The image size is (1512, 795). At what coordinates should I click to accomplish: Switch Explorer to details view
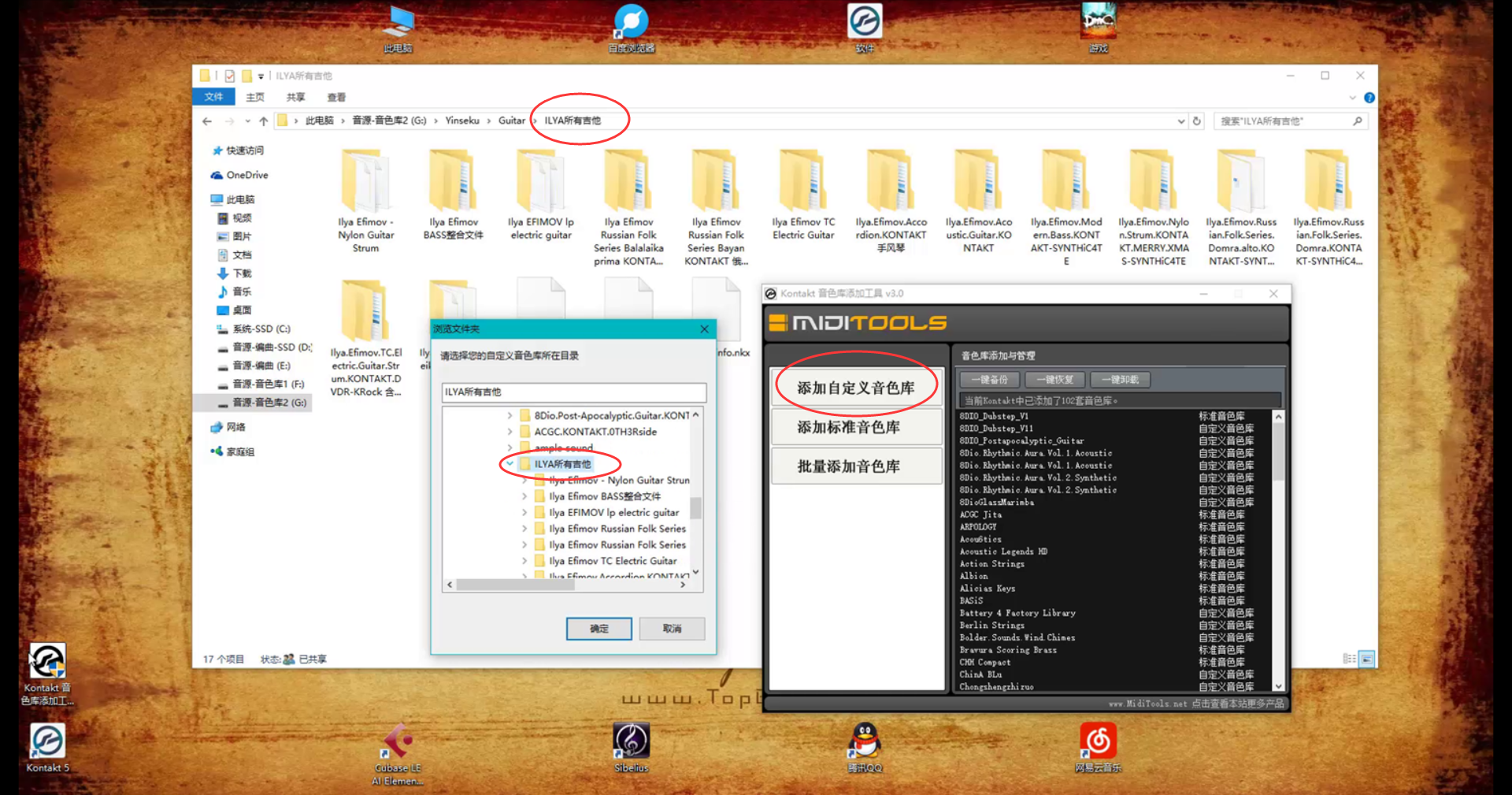[x=1349, y=659]
